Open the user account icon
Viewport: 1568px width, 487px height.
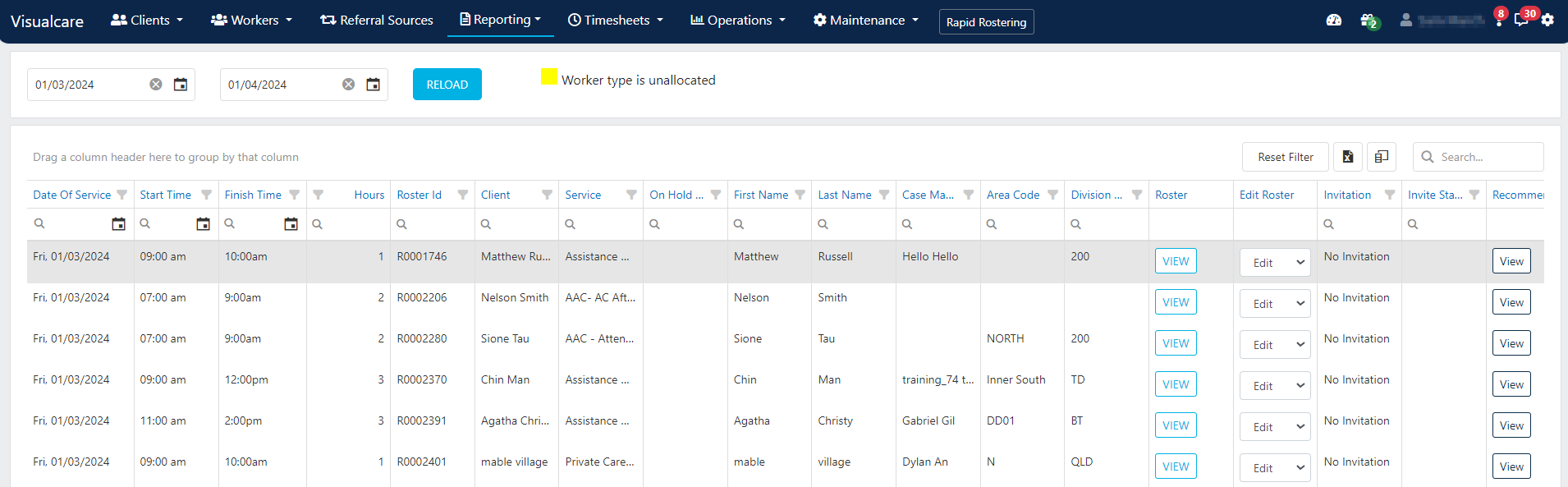pyautogui.click(x=1406, y=20)
